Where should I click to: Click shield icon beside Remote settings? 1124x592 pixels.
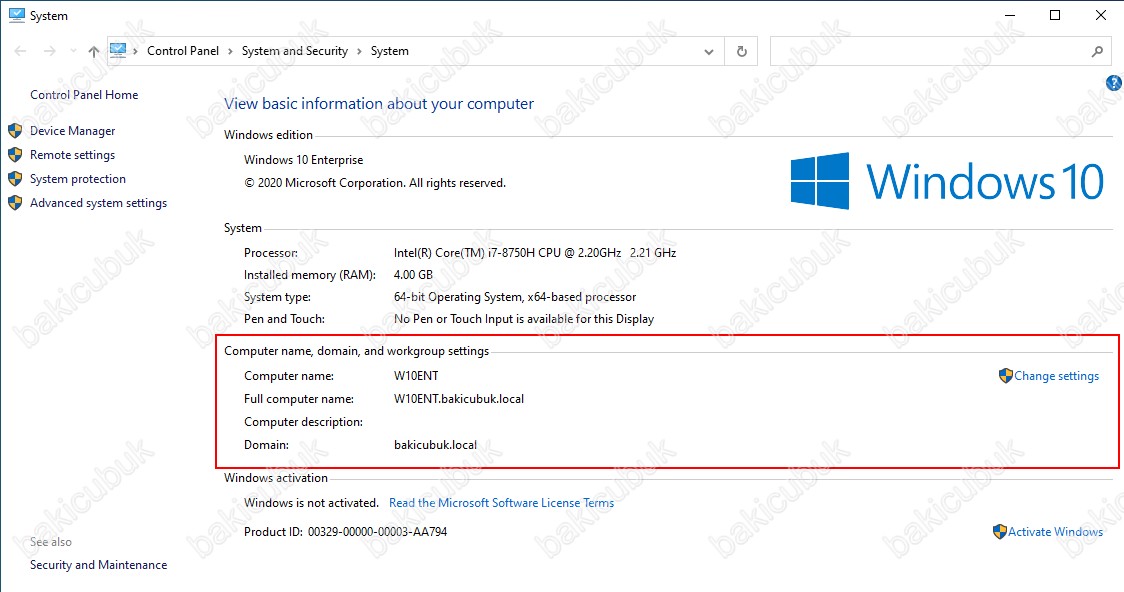pos(15,155)
